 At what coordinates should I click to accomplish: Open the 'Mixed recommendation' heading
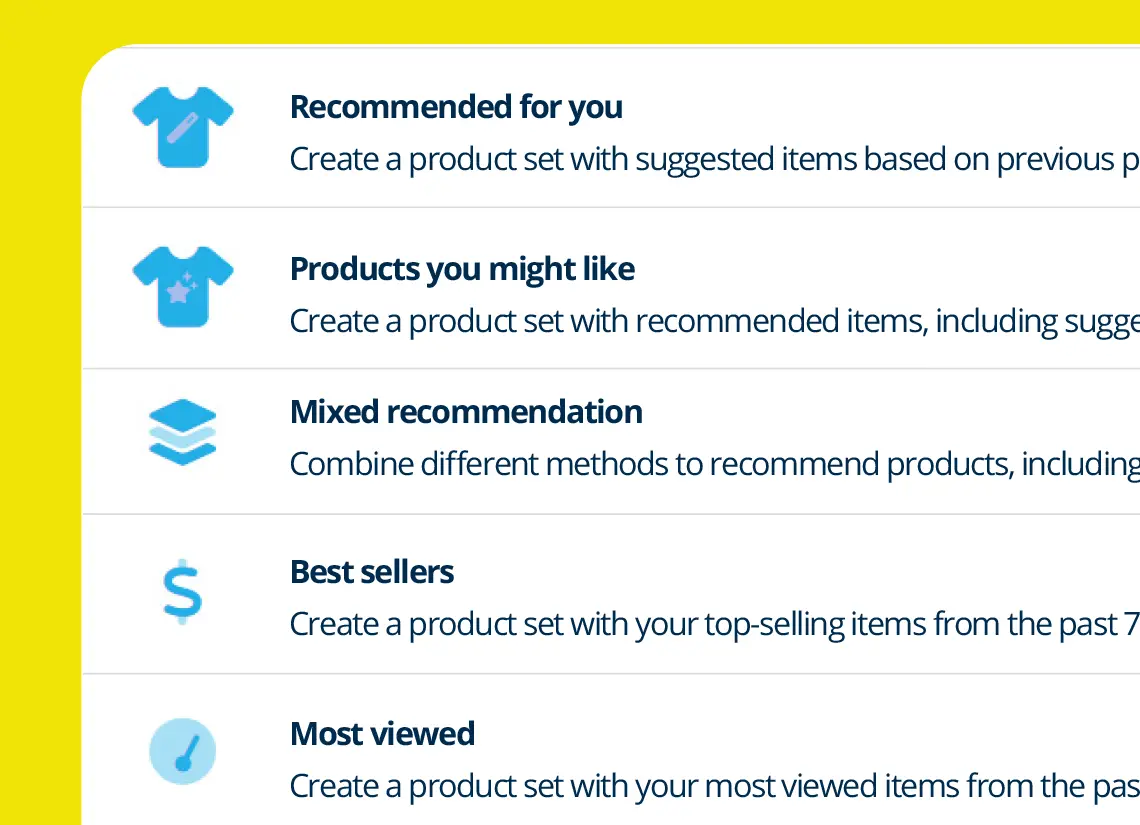click(x=466, y=412)
